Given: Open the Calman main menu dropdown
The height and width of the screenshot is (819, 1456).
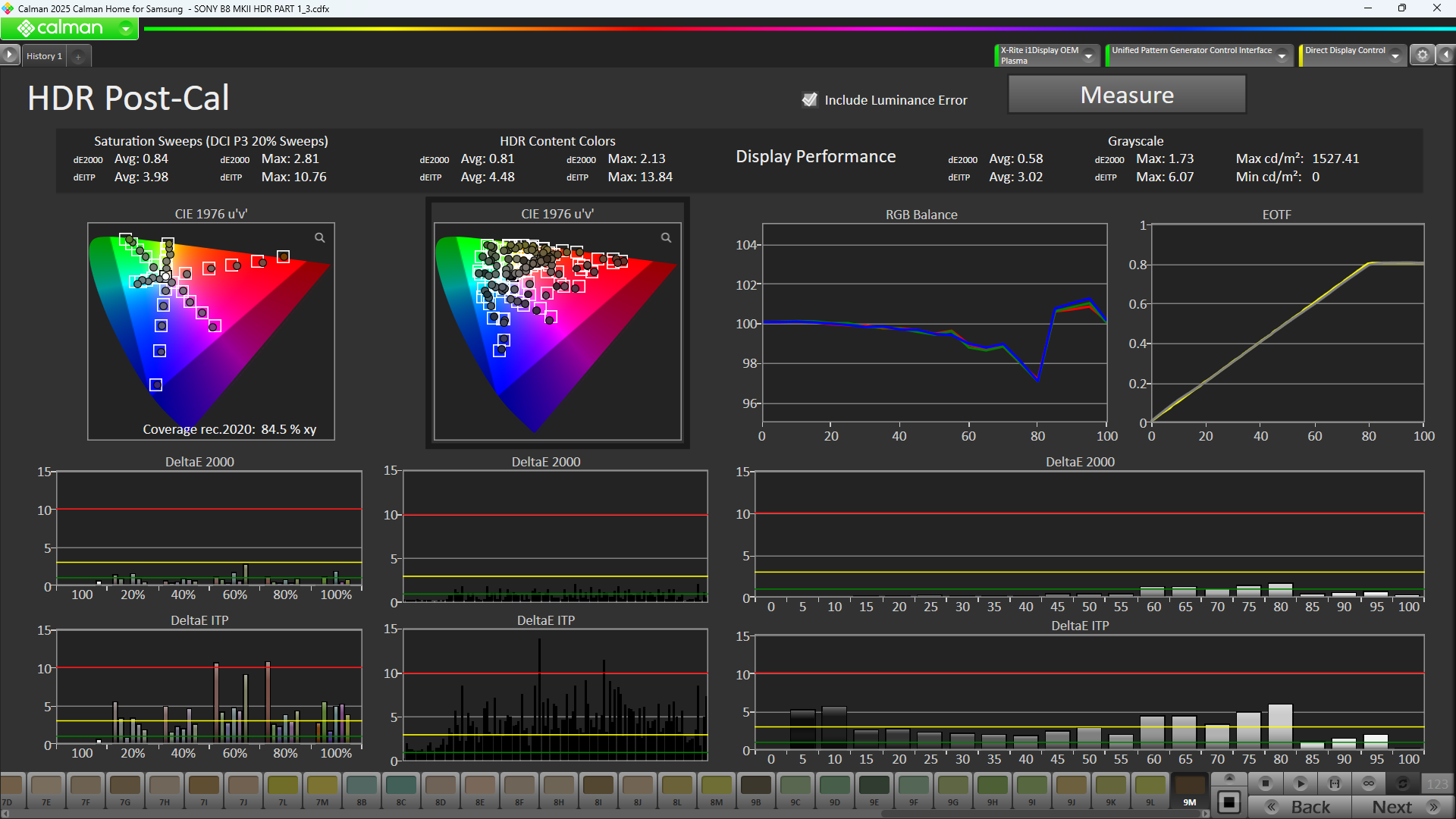Looking at the screenshot, I should (x=125, y=29).
